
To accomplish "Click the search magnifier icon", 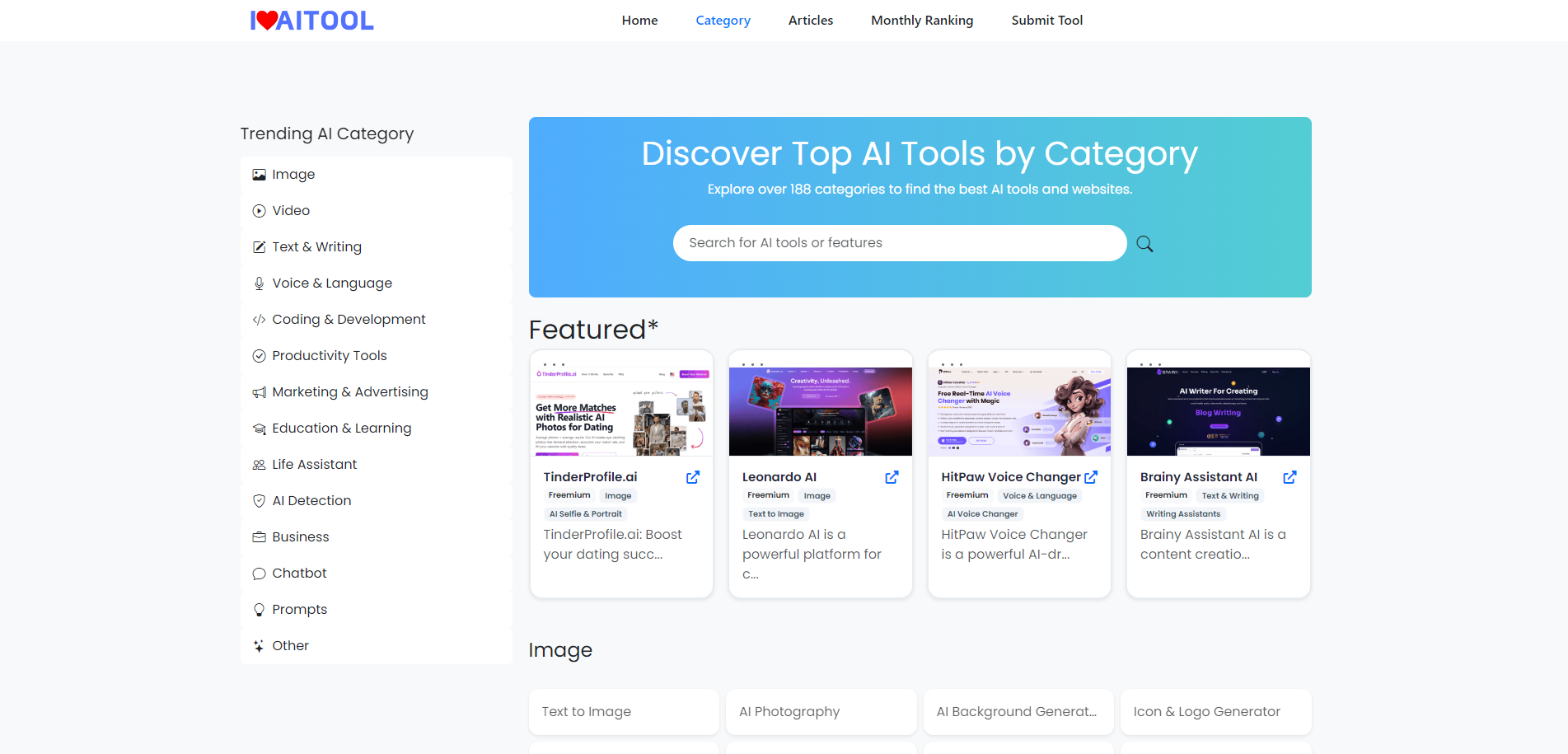I will (x=1144, y=244).
